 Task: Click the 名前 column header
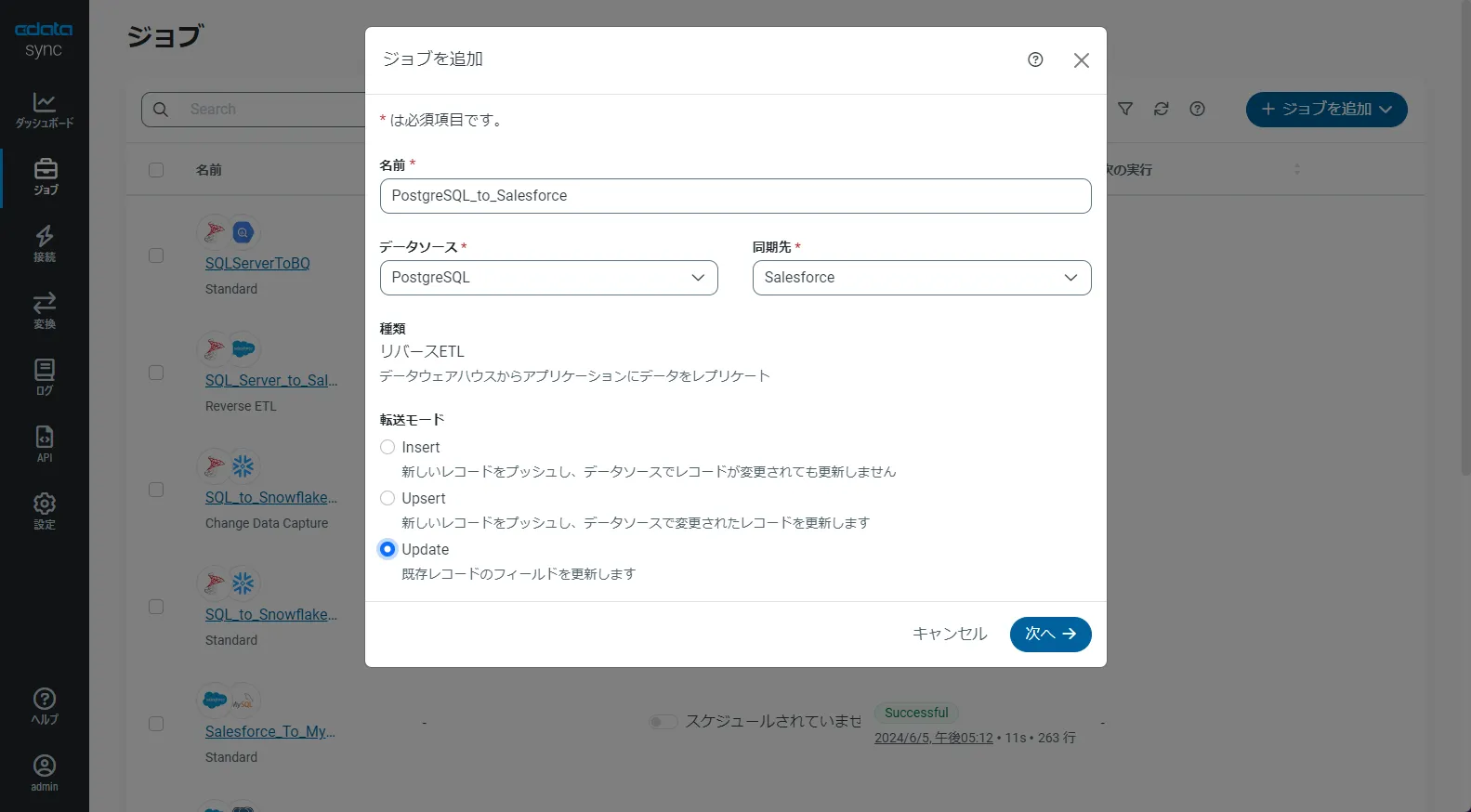point(209,170)
